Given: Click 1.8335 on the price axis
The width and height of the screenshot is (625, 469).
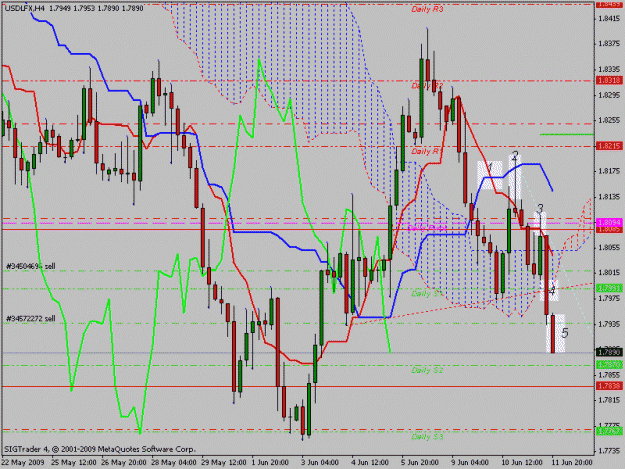Looking at the screenshot, I should click(x=610, y=70).
